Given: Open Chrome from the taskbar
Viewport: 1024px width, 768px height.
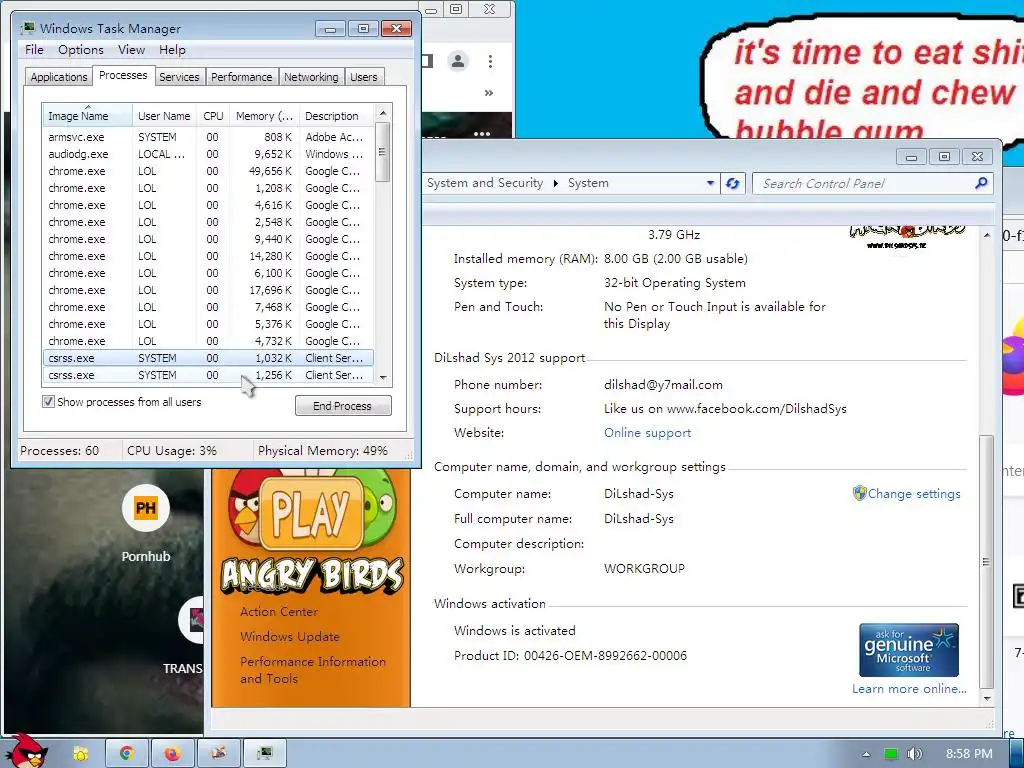Looking at the screenshot, I should pos(127,754).
